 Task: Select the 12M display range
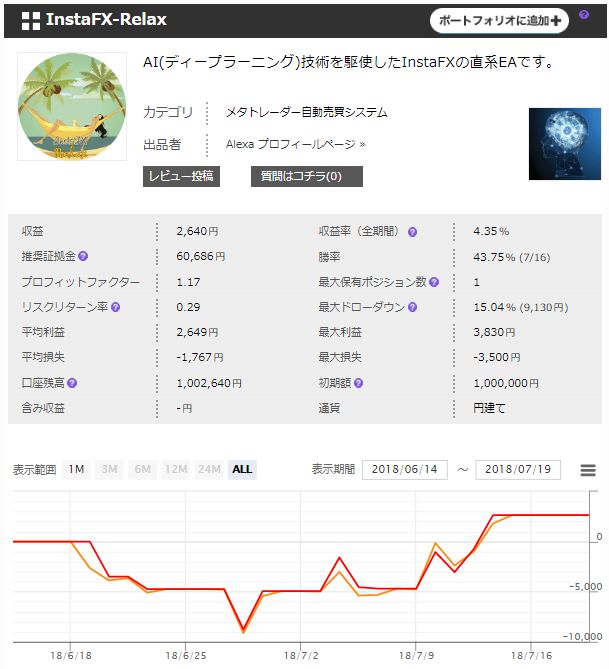[x=175, y=469]
